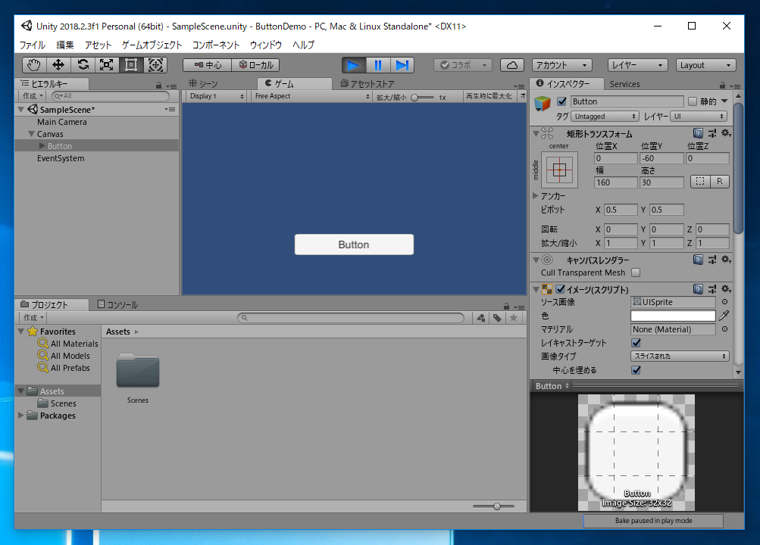Click the Step frame button

pyautogui.click(x=402, y=65)
